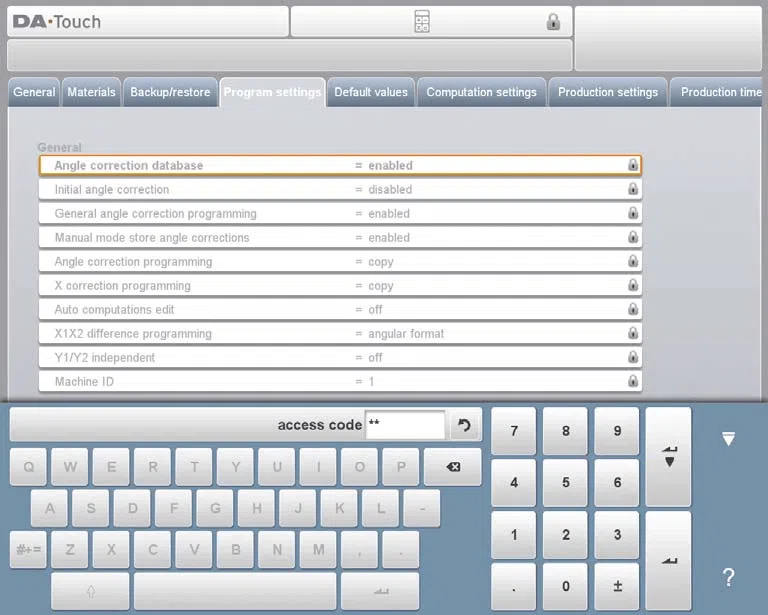Tap the M key on the keyboard

click(318, 550)
